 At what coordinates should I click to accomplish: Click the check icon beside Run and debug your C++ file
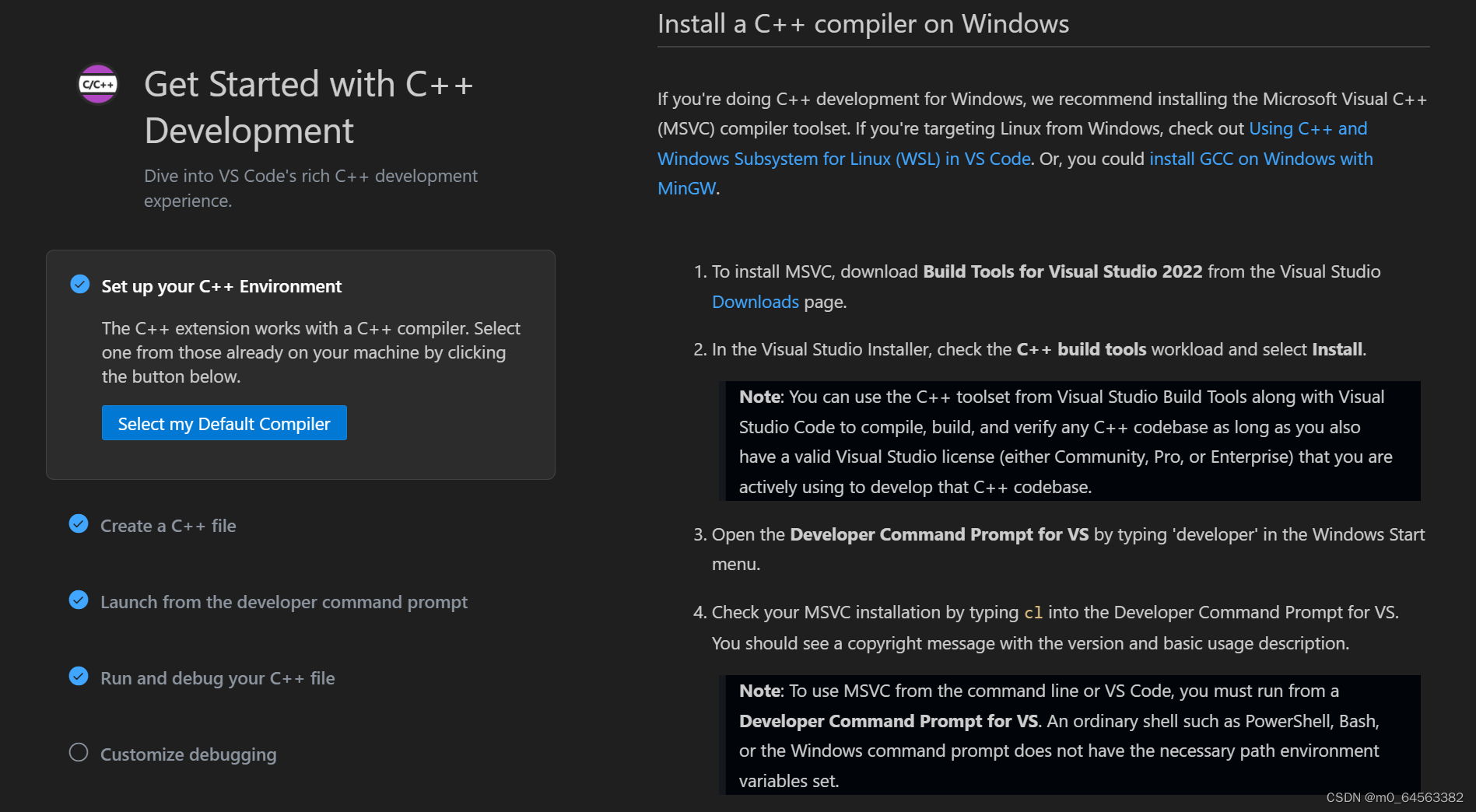79,676
